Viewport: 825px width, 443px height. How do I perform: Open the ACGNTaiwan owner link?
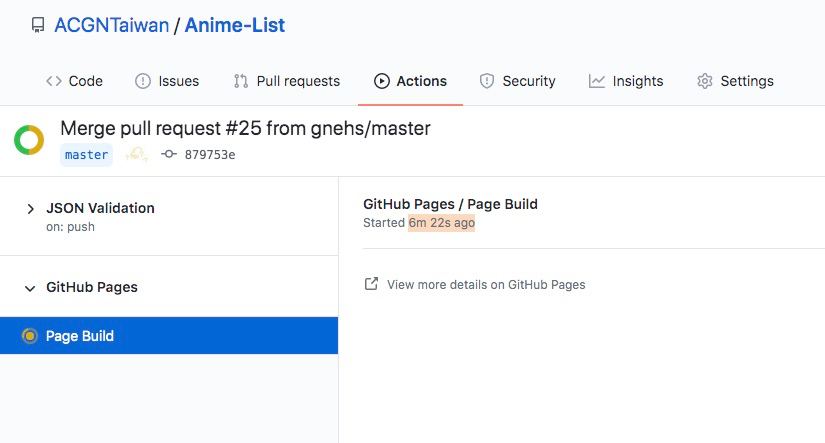pyautogui.click(x=112, y=25)
